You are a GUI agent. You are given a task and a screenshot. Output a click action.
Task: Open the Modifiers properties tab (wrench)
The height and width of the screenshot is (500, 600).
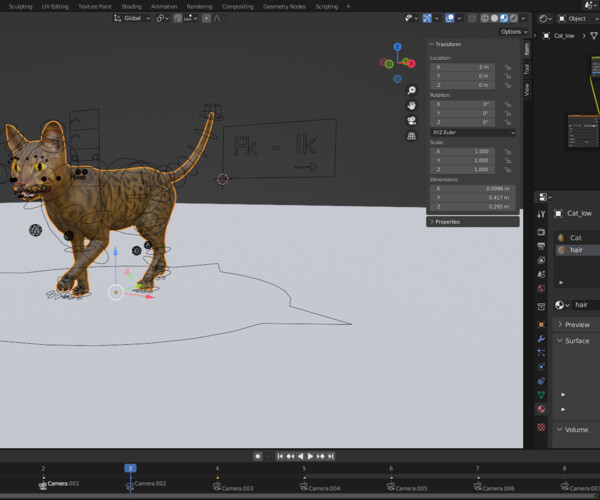pos(541,339)
